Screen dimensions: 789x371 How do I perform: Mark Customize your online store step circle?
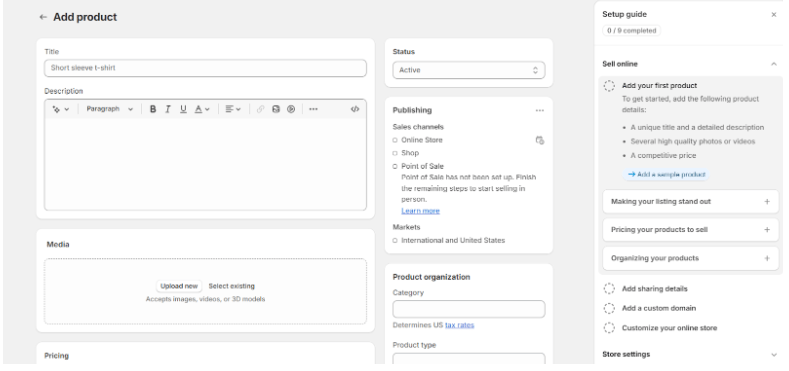[609, 328]
